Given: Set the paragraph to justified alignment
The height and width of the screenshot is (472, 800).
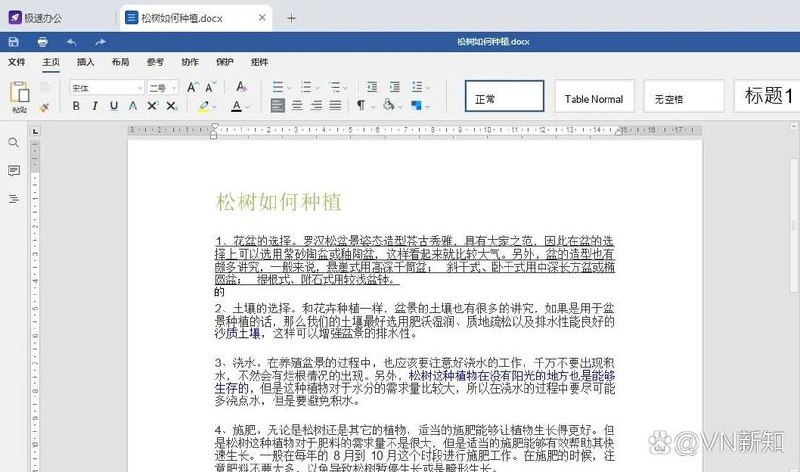Looking at the screenshot, I should 335,106.
